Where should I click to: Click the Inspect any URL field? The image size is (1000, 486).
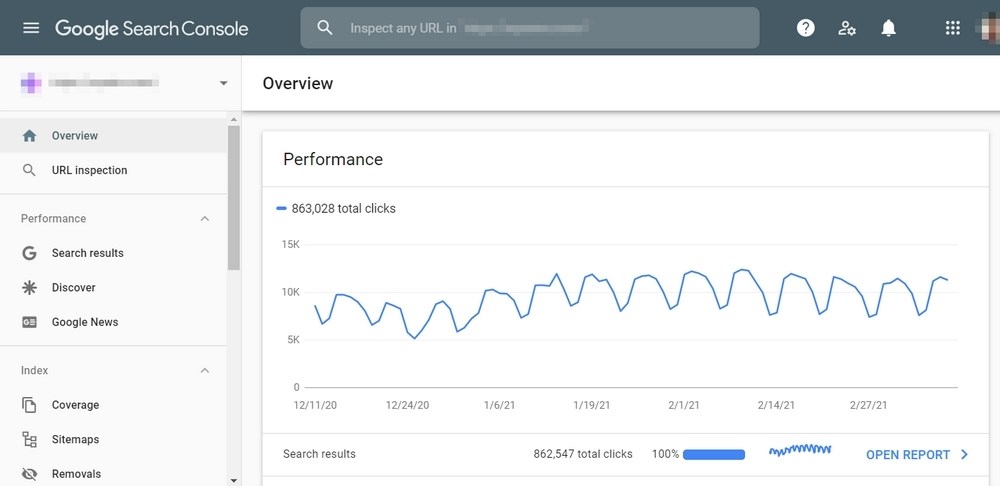(530, 28)
